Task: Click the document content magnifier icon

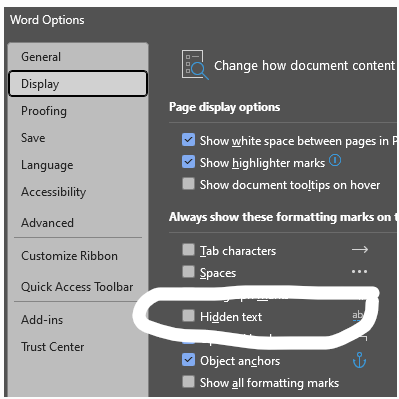Action: 195,65
